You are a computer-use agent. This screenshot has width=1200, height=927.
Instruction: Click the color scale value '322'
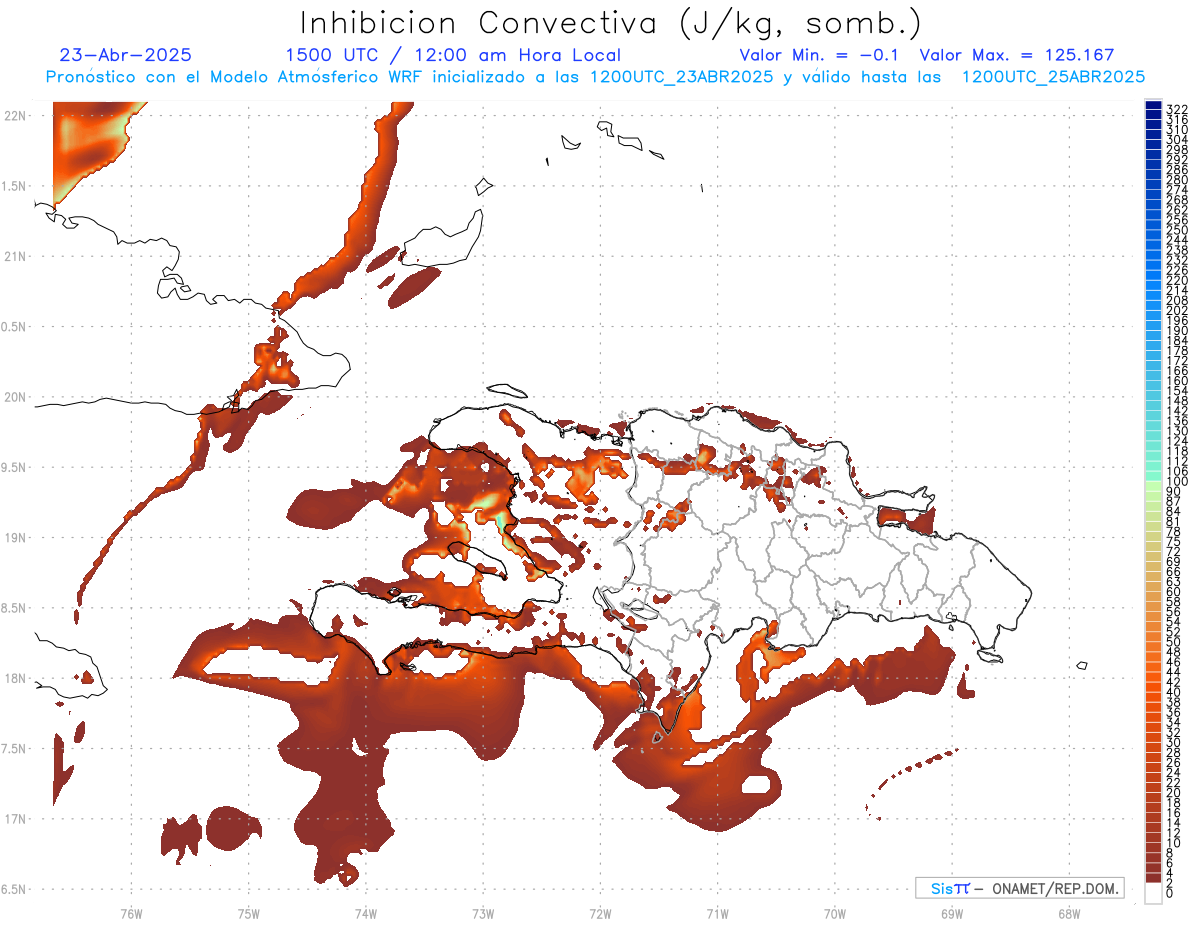coord(1176,108)
